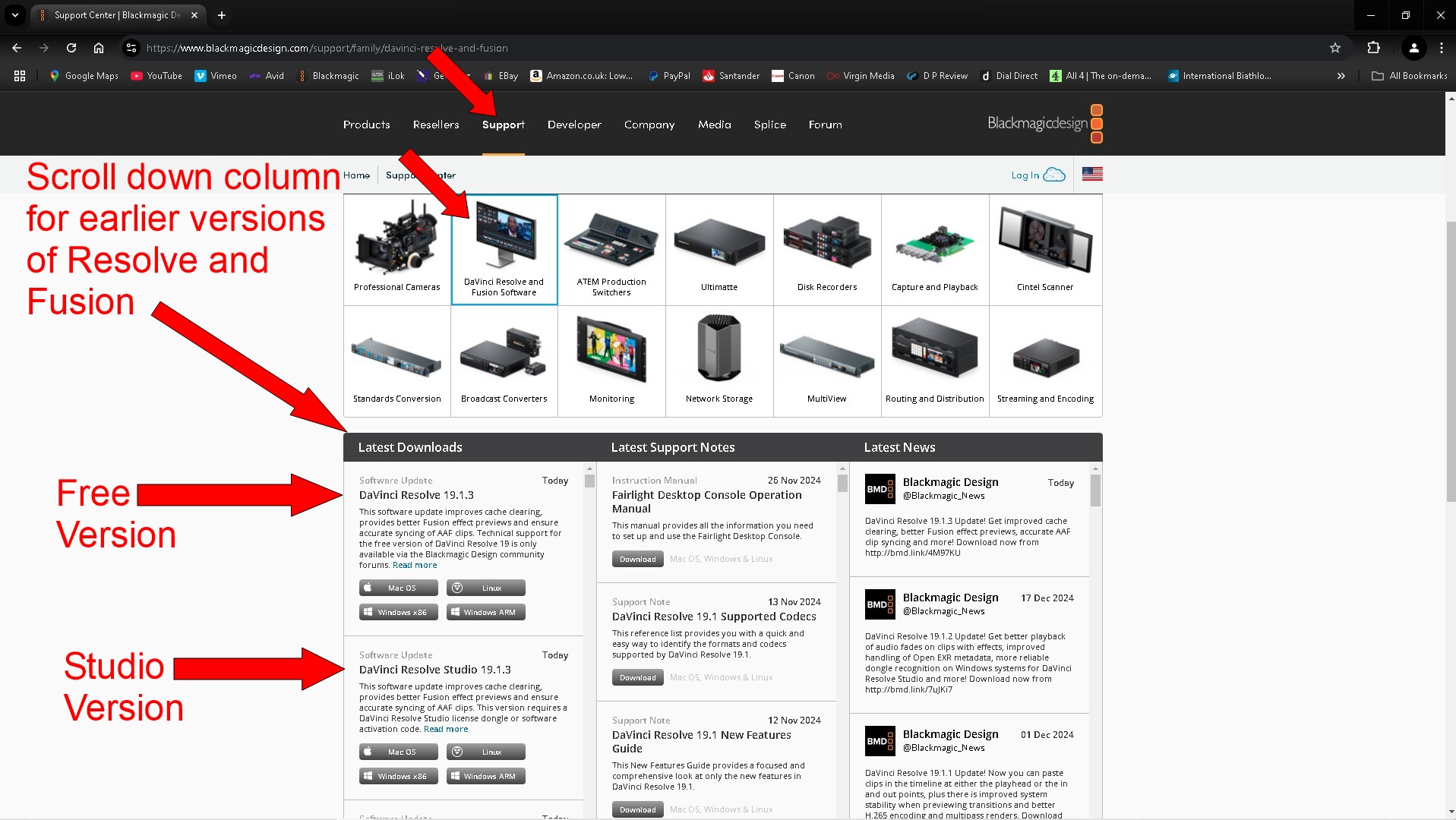Download Resolve Studio 19.1.3 Windows x86
This screenshot has height=820, width=1456.
click(399, 776)
